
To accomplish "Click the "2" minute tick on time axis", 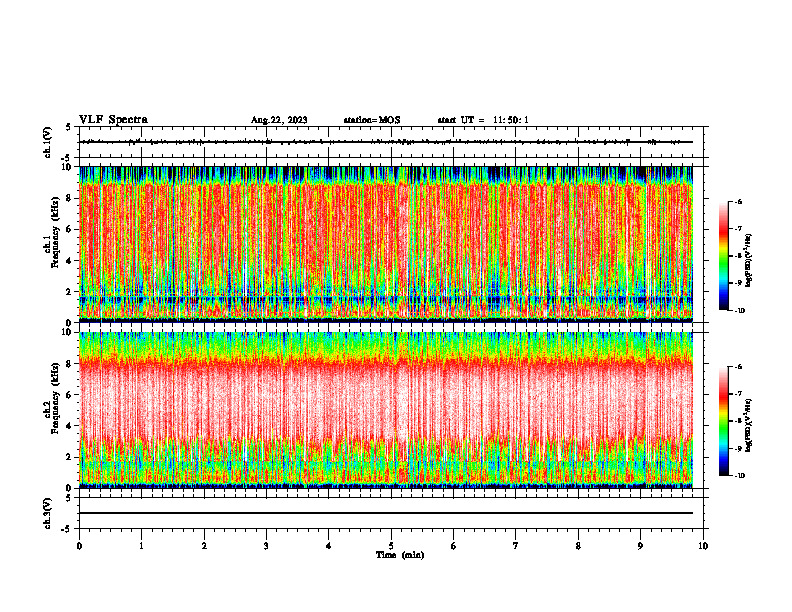I will 204,546.
